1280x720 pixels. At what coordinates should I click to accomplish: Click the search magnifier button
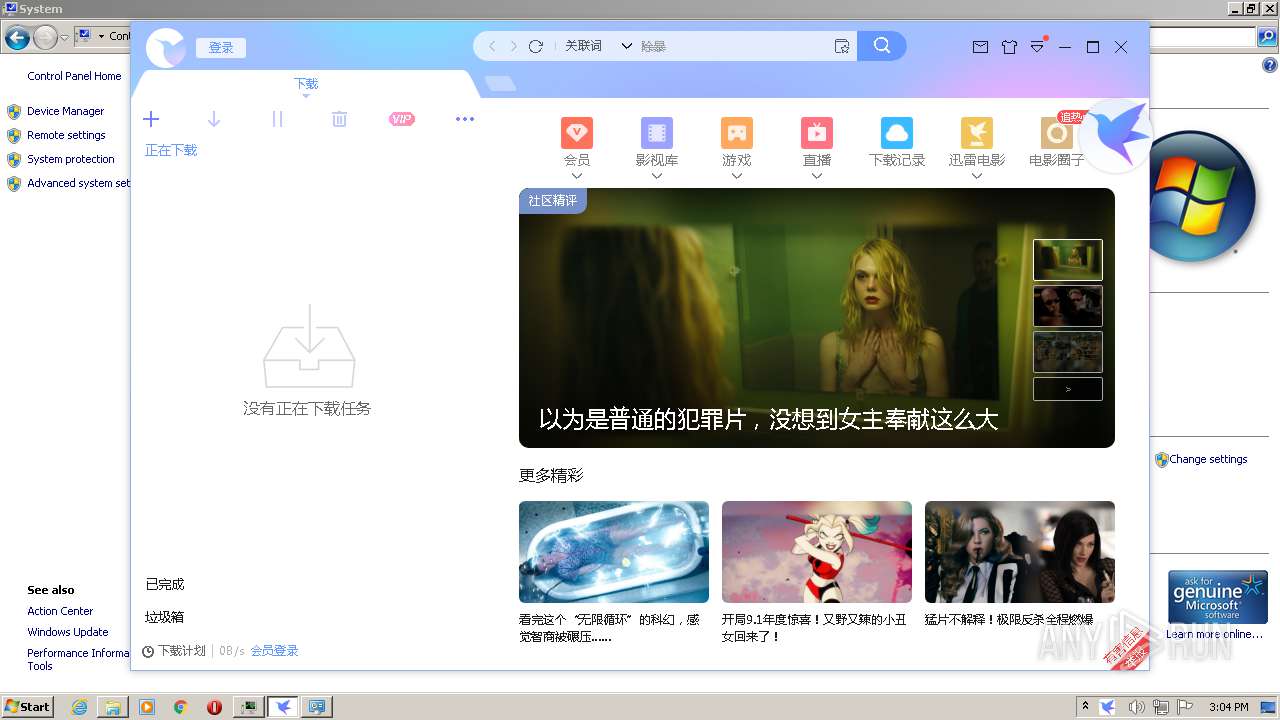coord(882,46)
